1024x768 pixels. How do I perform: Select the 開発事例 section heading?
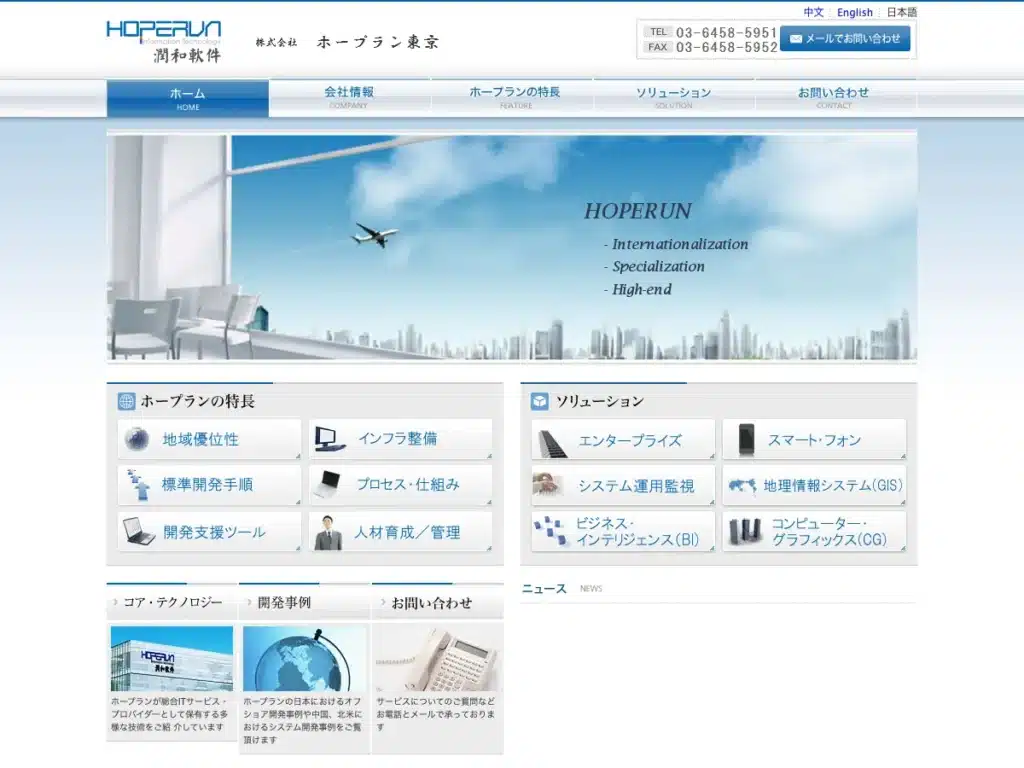284,602
